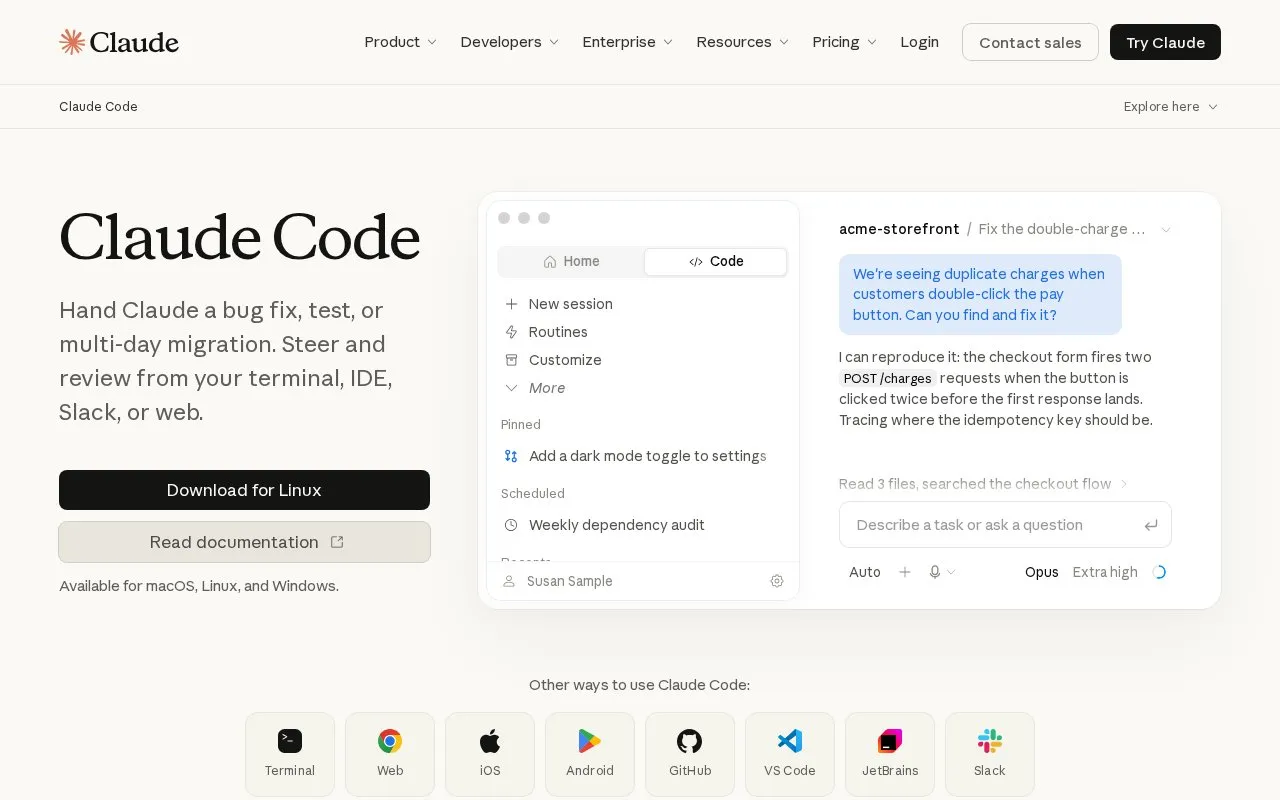The image size is (1280, 800).
Task: Click the clock icon beside Weekly dependency audit
Action: point(511,525)
